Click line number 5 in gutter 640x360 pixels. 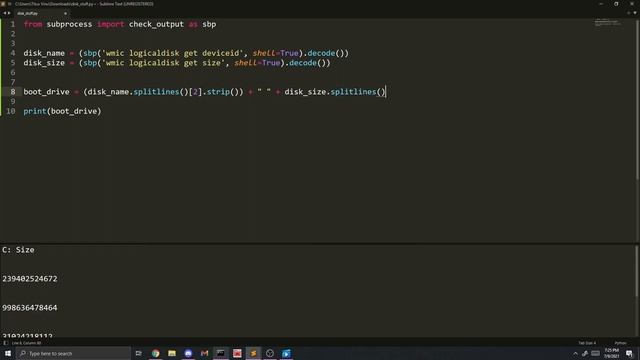(x=13, y=63)
